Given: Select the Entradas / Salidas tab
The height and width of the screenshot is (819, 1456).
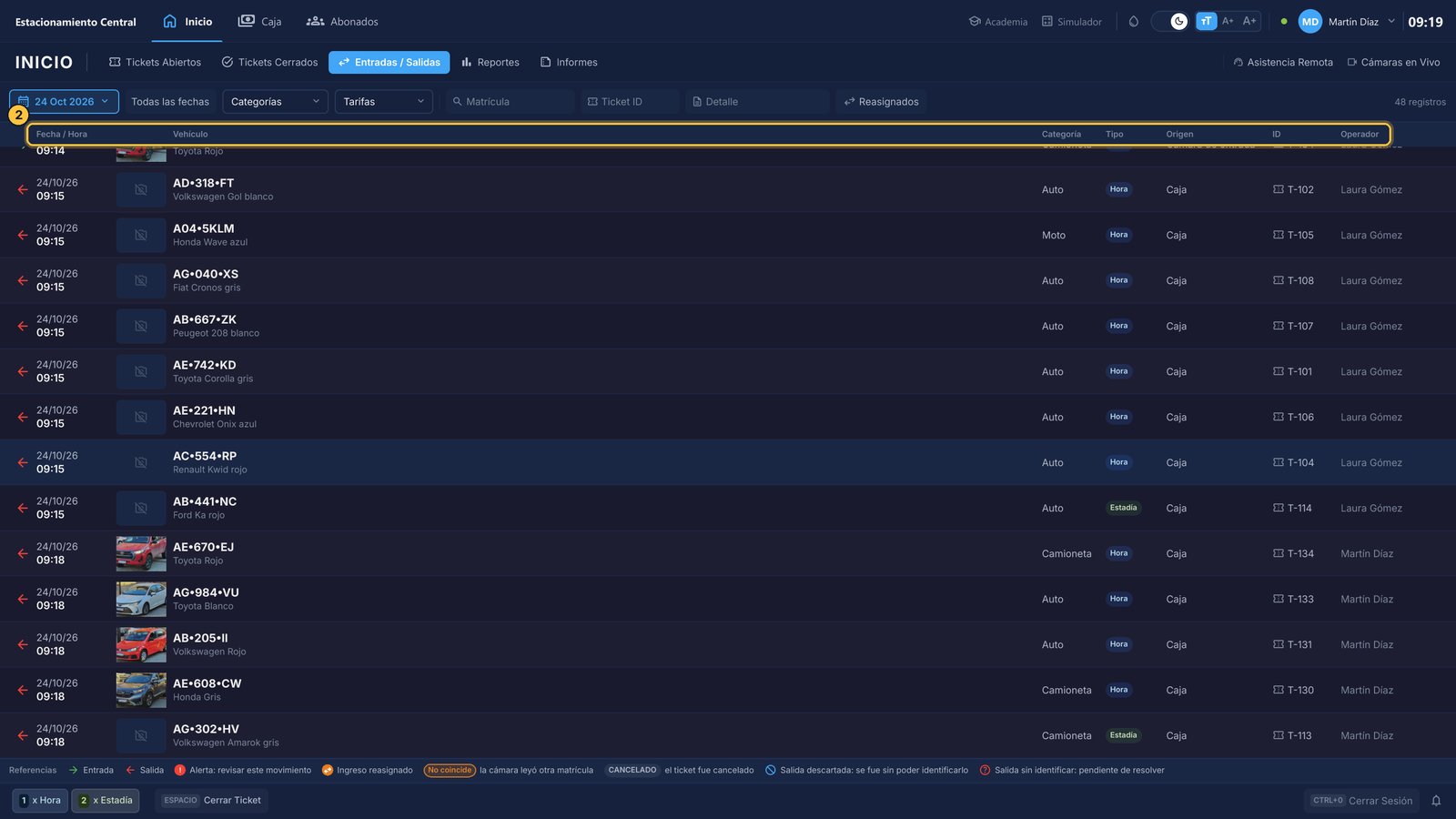Looking at the screenshot, I should pos(389,62).
